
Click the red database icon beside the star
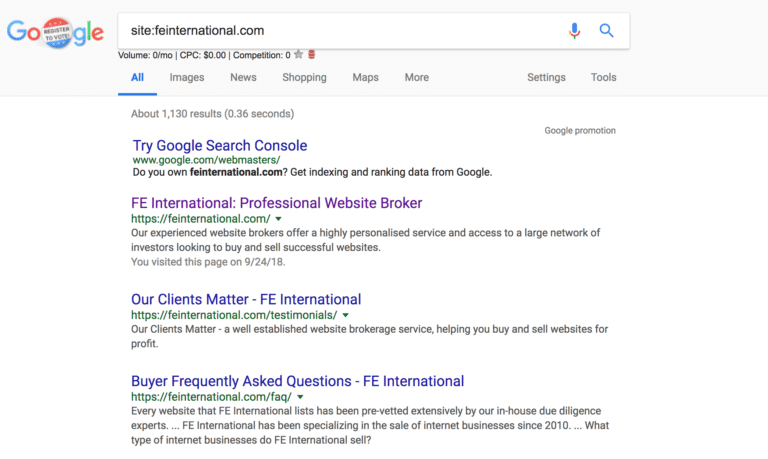tap(312, 55)
